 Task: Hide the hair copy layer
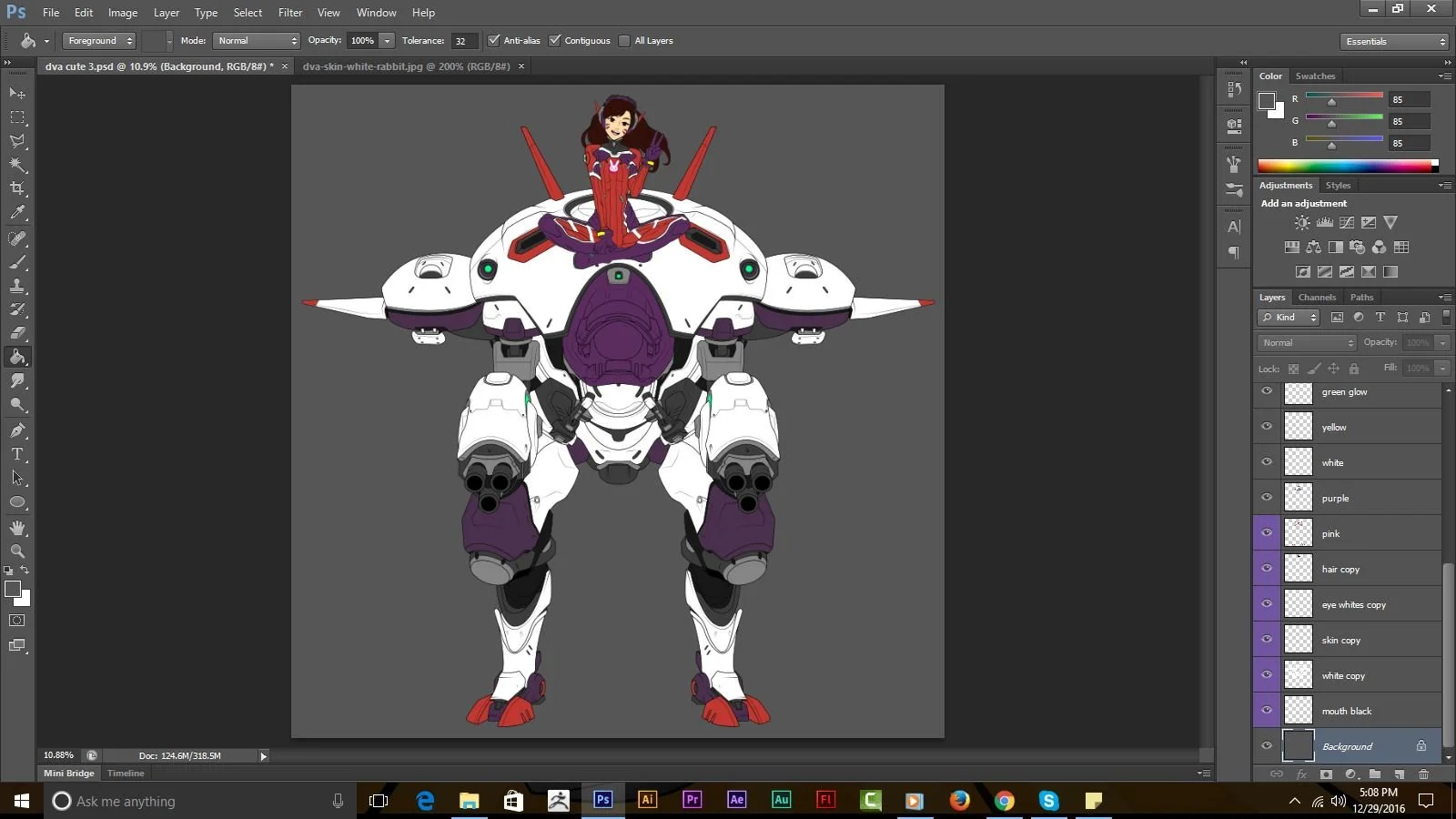[x=1267, y=568]
